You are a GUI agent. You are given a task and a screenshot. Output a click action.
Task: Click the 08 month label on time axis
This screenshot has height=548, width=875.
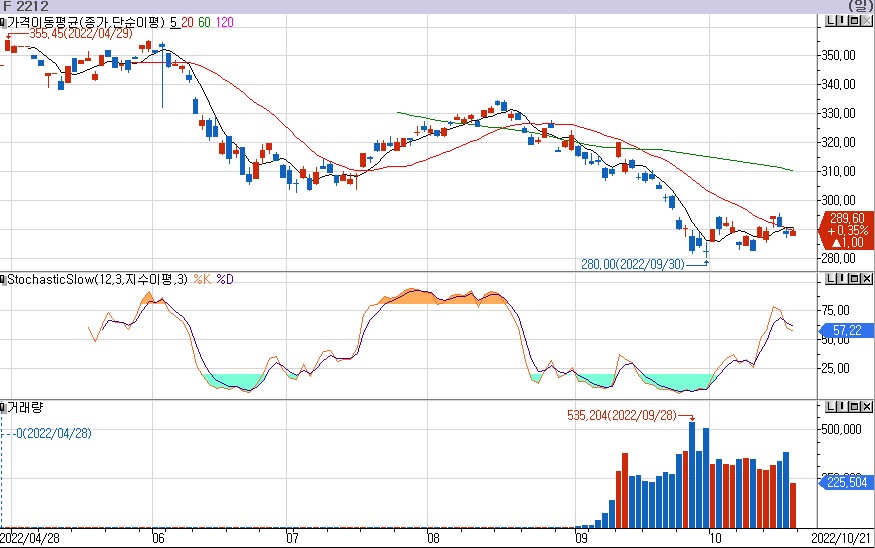pos(434,539)
